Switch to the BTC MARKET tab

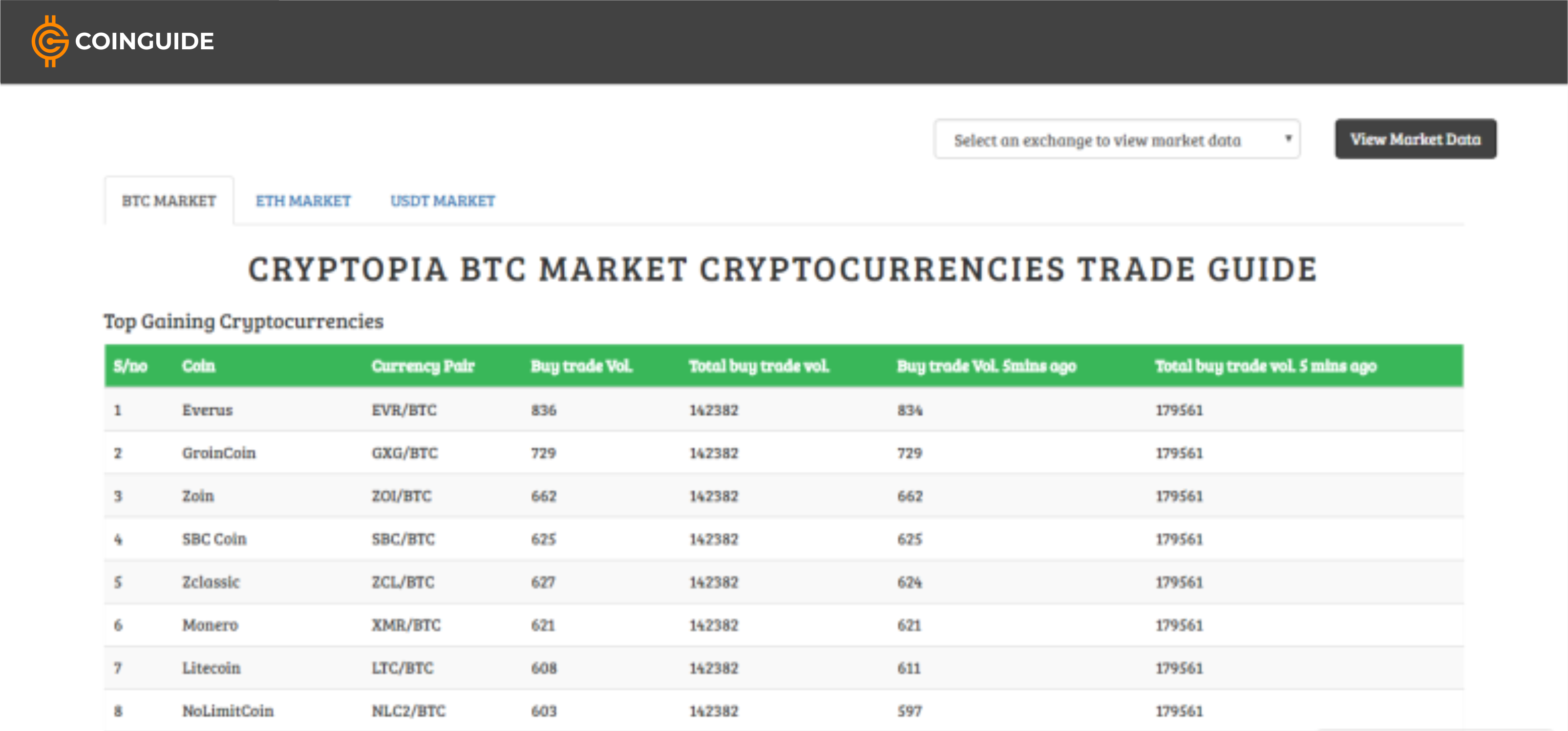click(x=169, y=201)
